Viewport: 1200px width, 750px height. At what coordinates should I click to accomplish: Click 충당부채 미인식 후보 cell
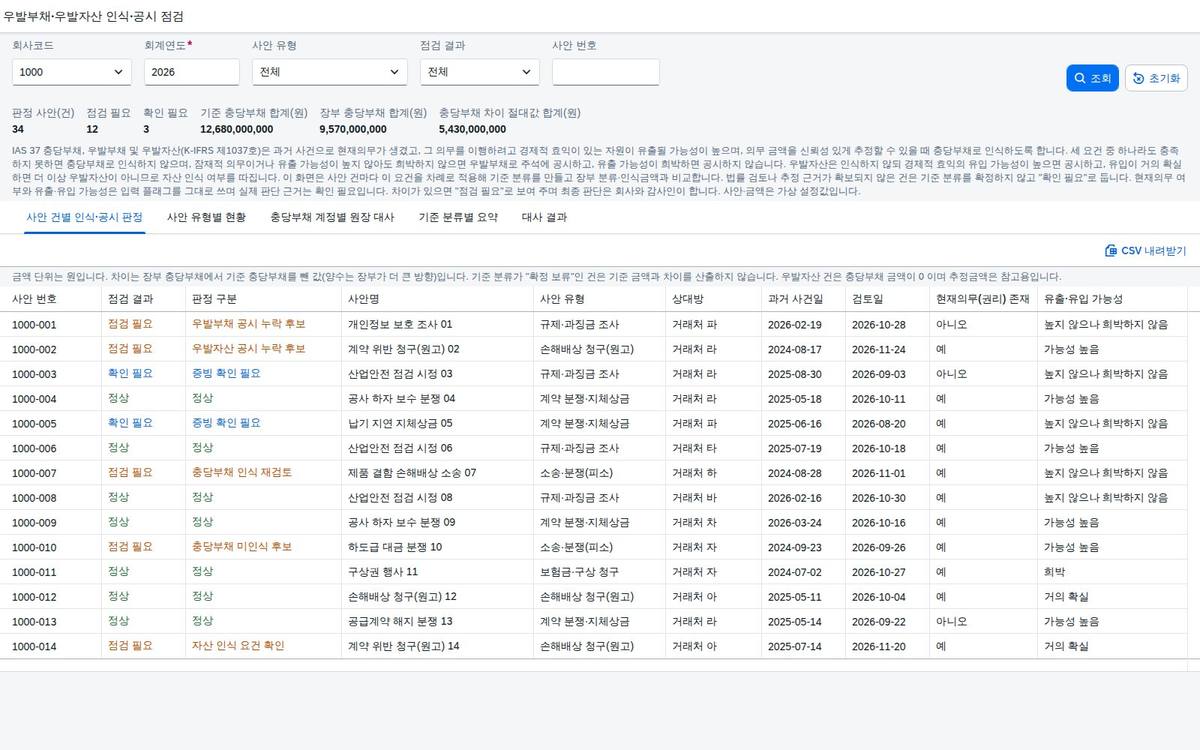(241, 547)
